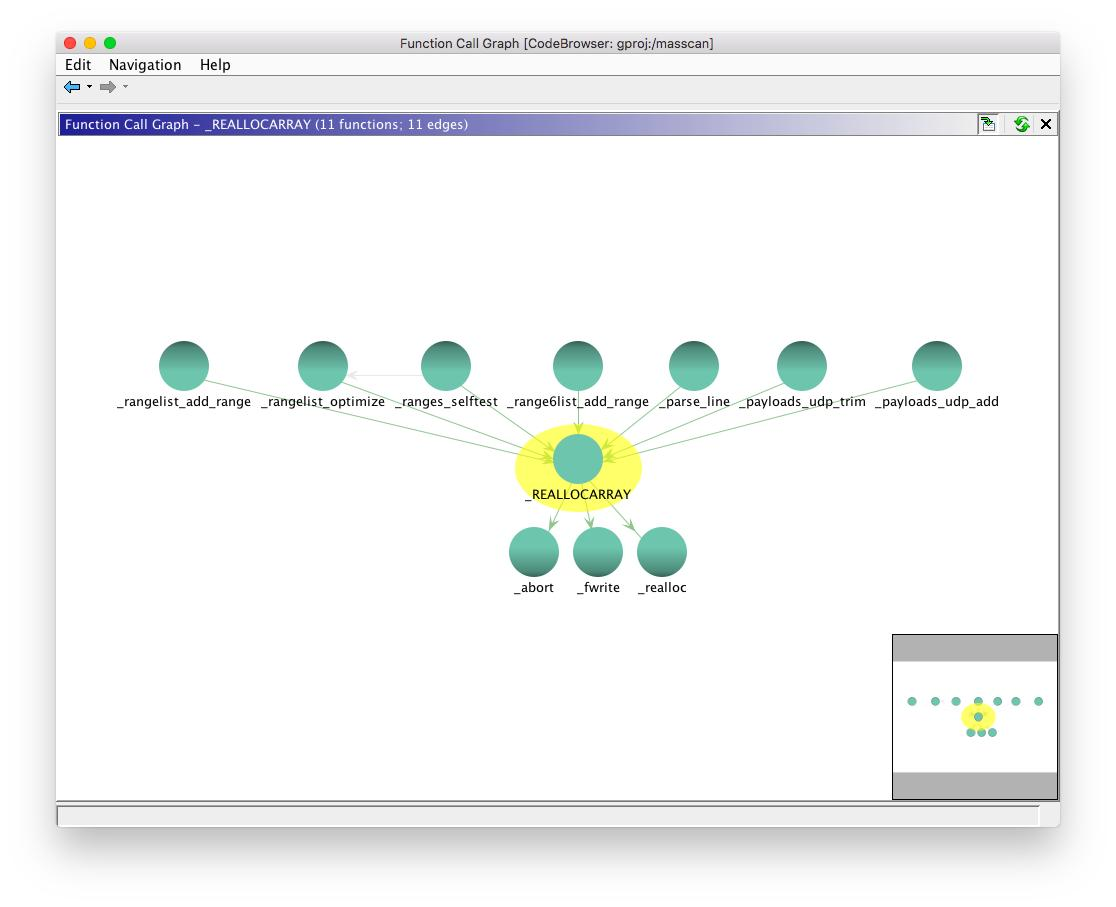Open the Navigation menu
1116x907 pixels.
145,64
